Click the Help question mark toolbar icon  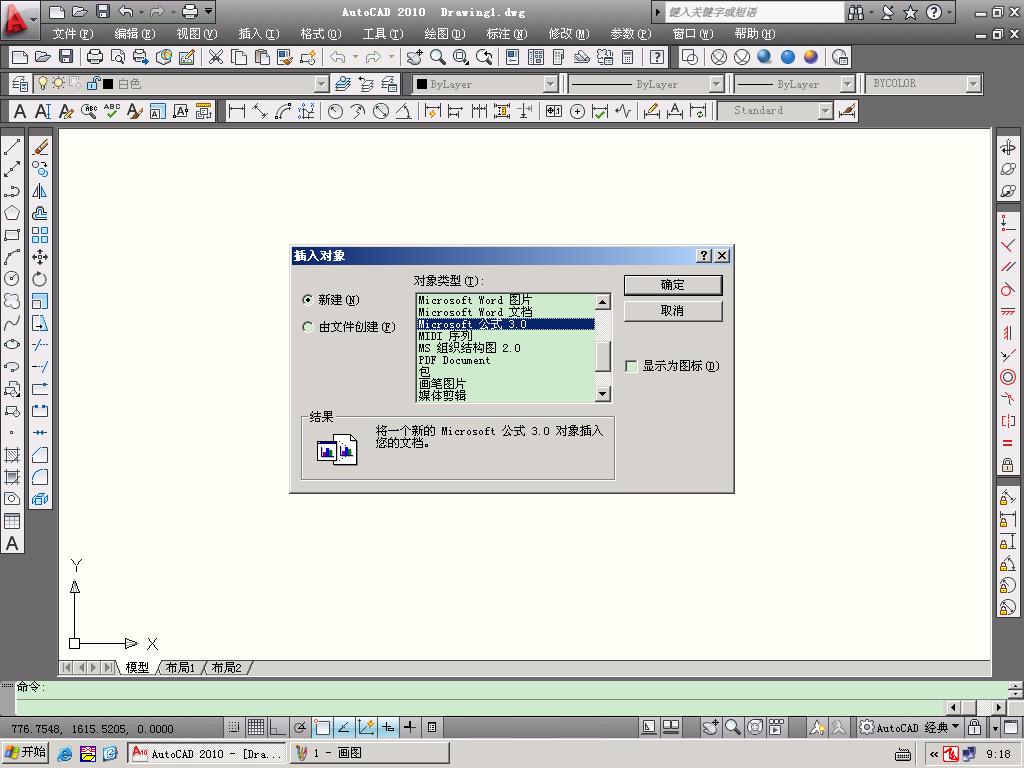[x=657, y=57]
